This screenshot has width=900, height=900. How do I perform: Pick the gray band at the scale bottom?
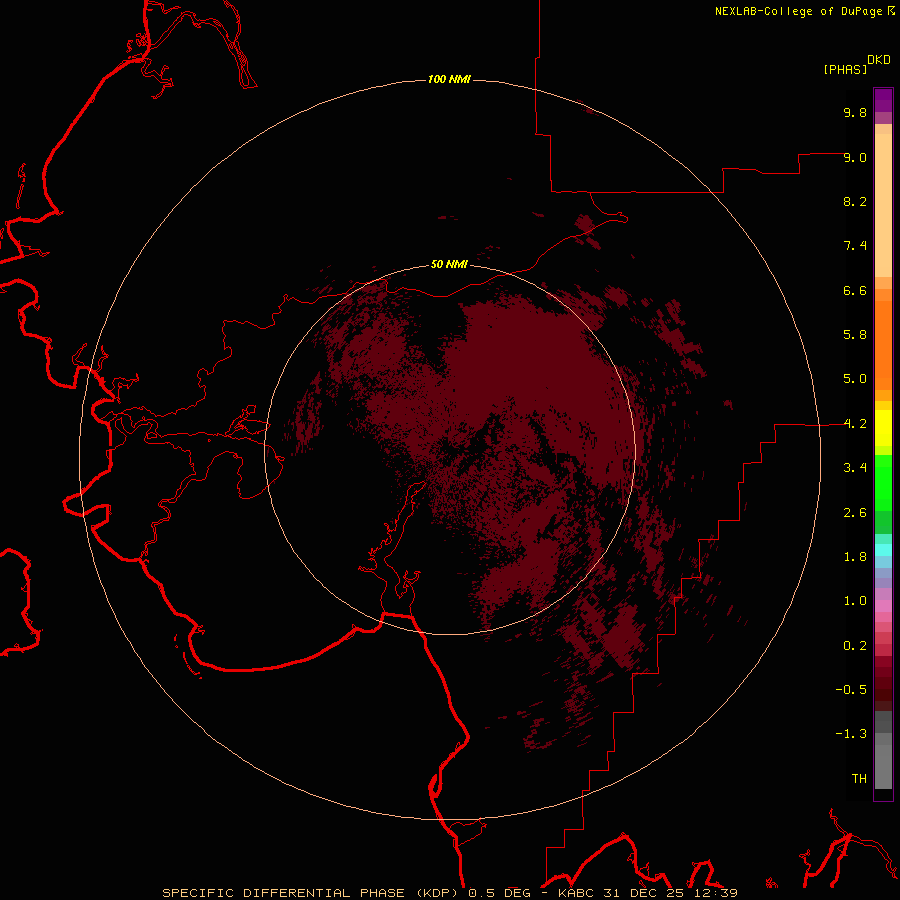pyautogui.click(x=883, y=766)
